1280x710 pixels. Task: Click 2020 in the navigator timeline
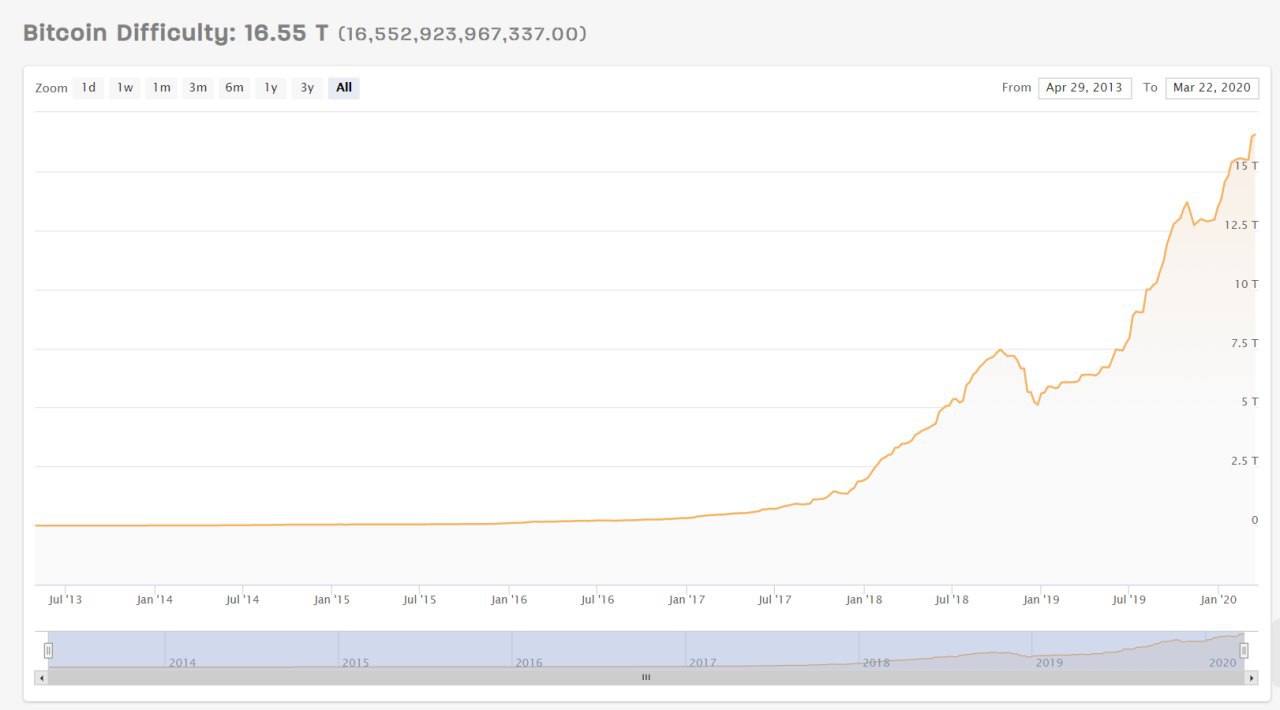[1223, 663]
